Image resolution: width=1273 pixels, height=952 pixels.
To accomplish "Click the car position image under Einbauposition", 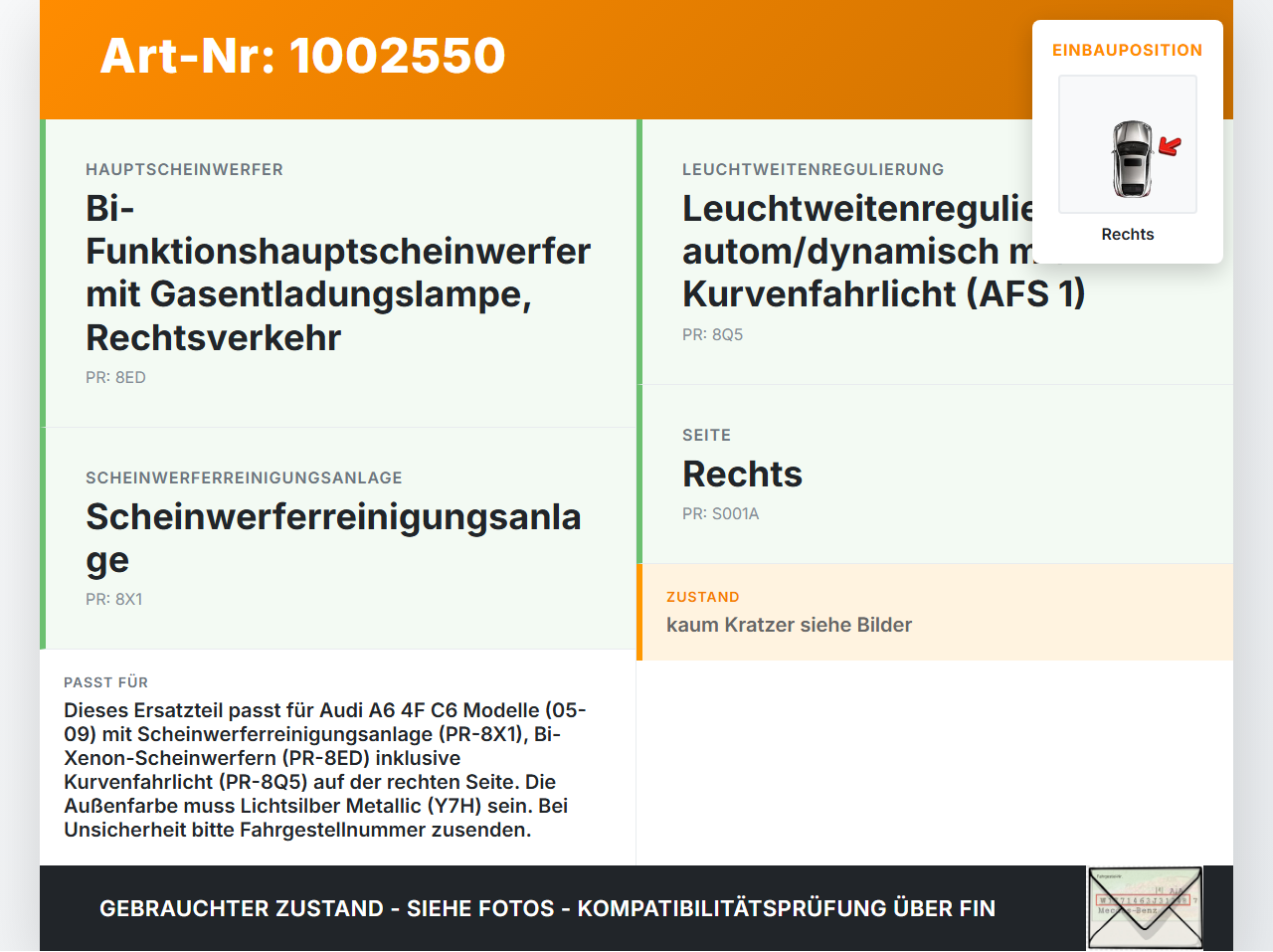I will pos(1128,144).
